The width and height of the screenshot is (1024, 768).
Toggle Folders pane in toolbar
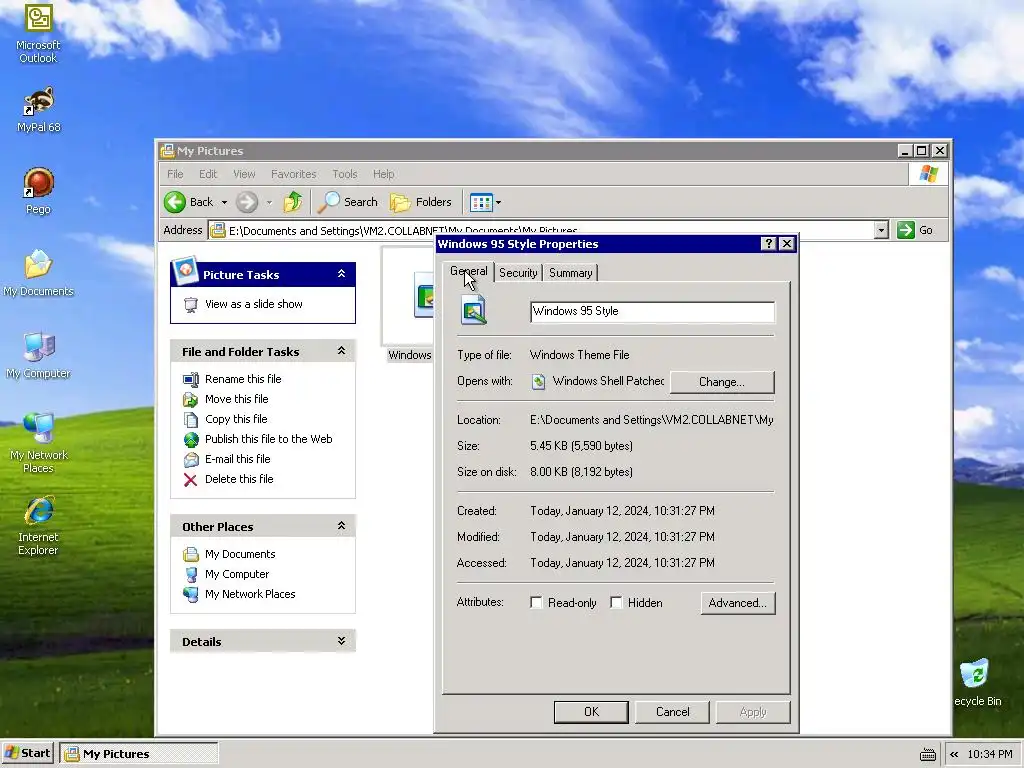[421, 202]
